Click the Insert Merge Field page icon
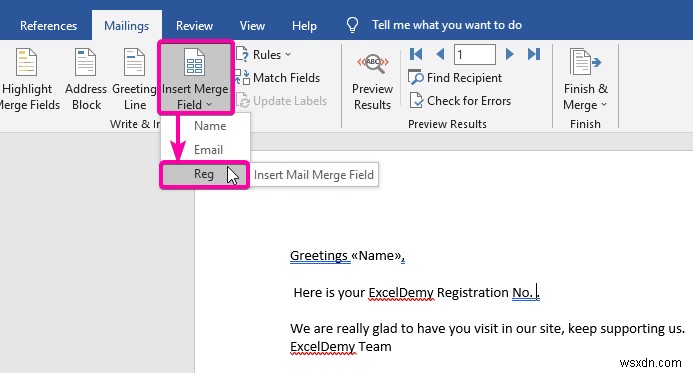Image resolution: width=693 pixels, height=373 pixels. tap(194, 61)
